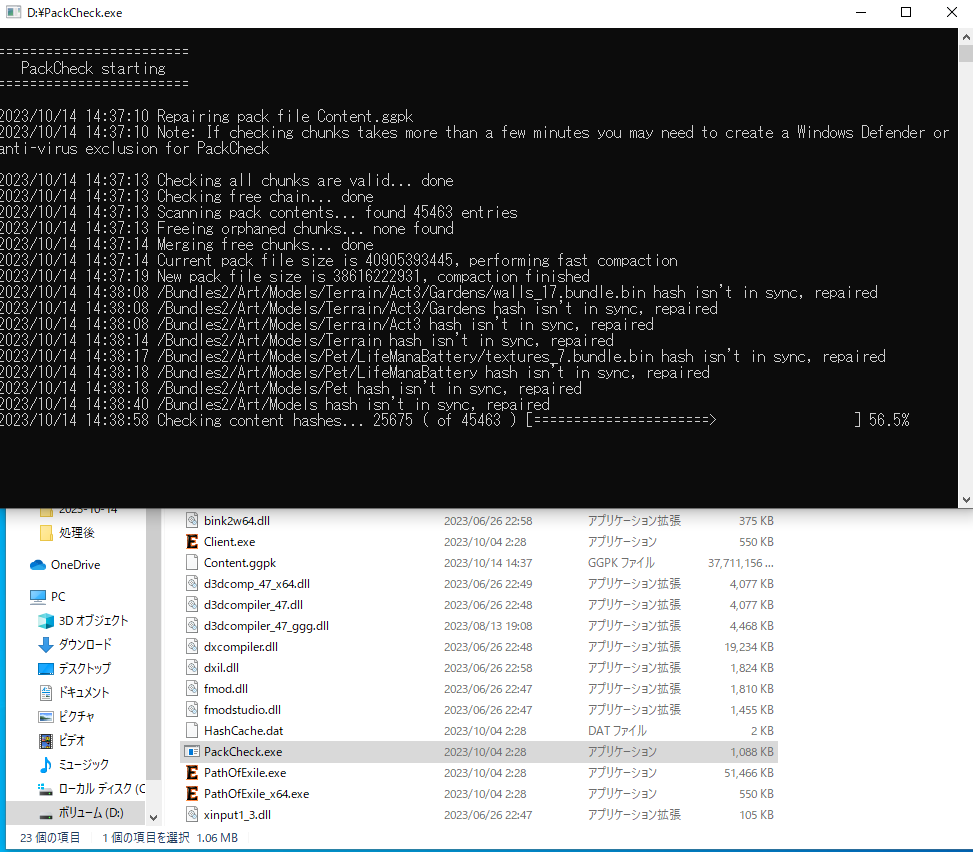
Task: Click the console scrollbar down arrow
Action: coord(966,500)
